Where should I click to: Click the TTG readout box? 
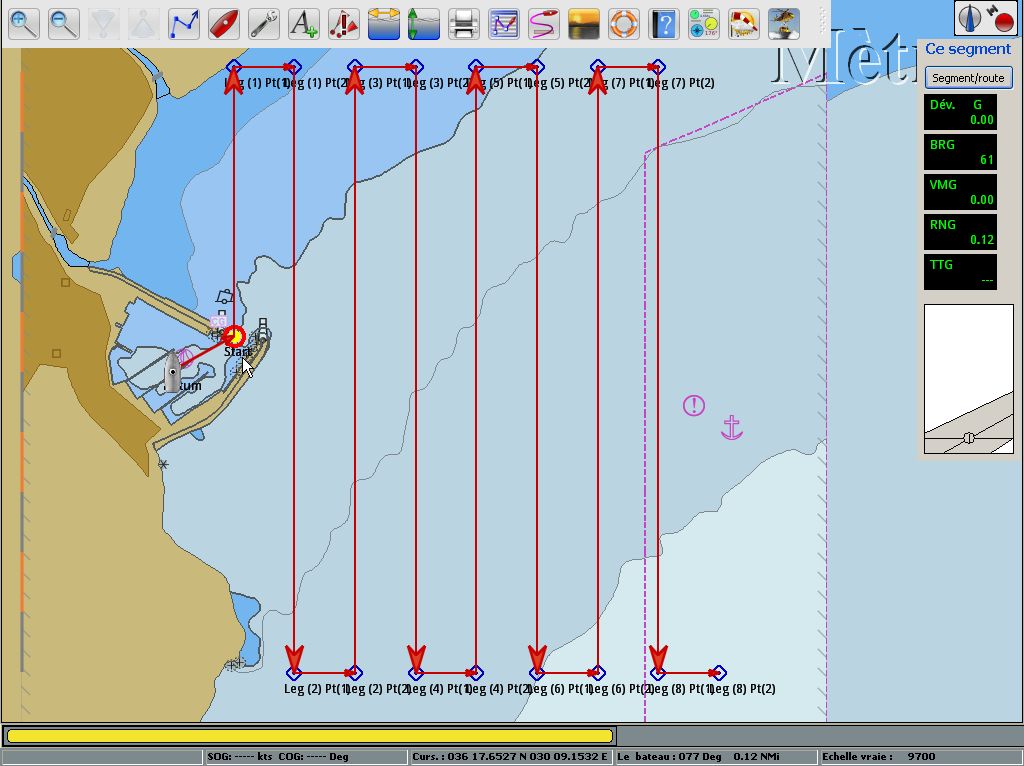tap(960, 272)
